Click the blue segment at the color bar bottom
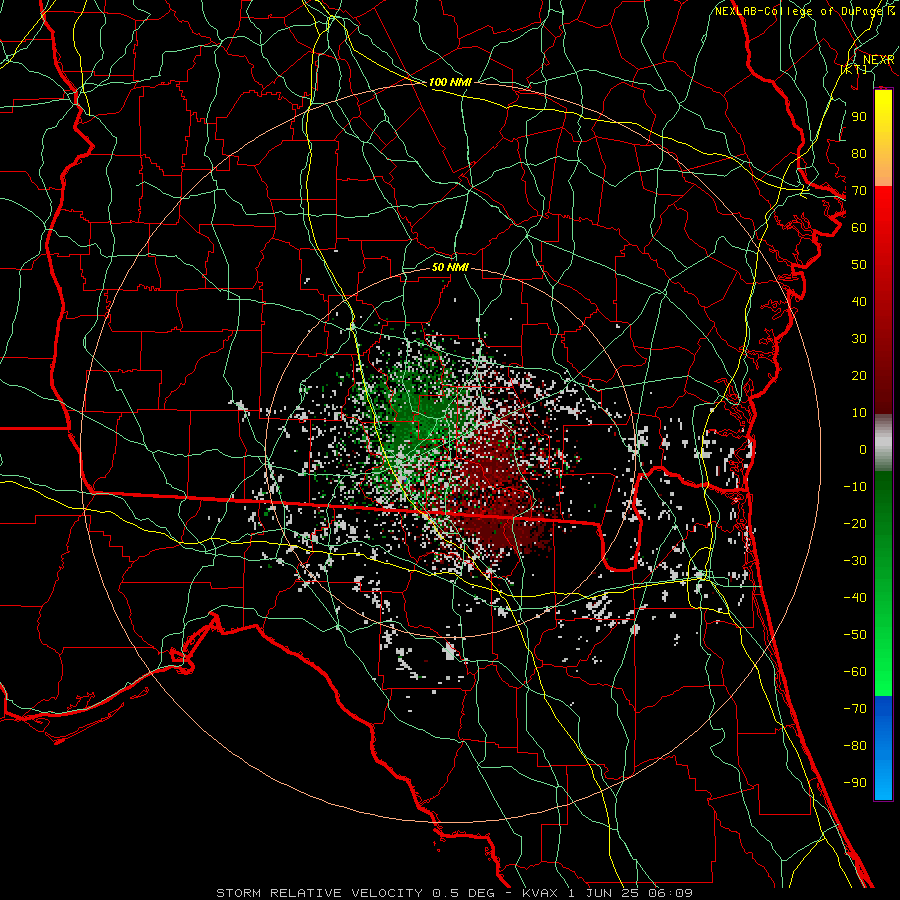This screenshot has width=900, height=900. point(883,748)
